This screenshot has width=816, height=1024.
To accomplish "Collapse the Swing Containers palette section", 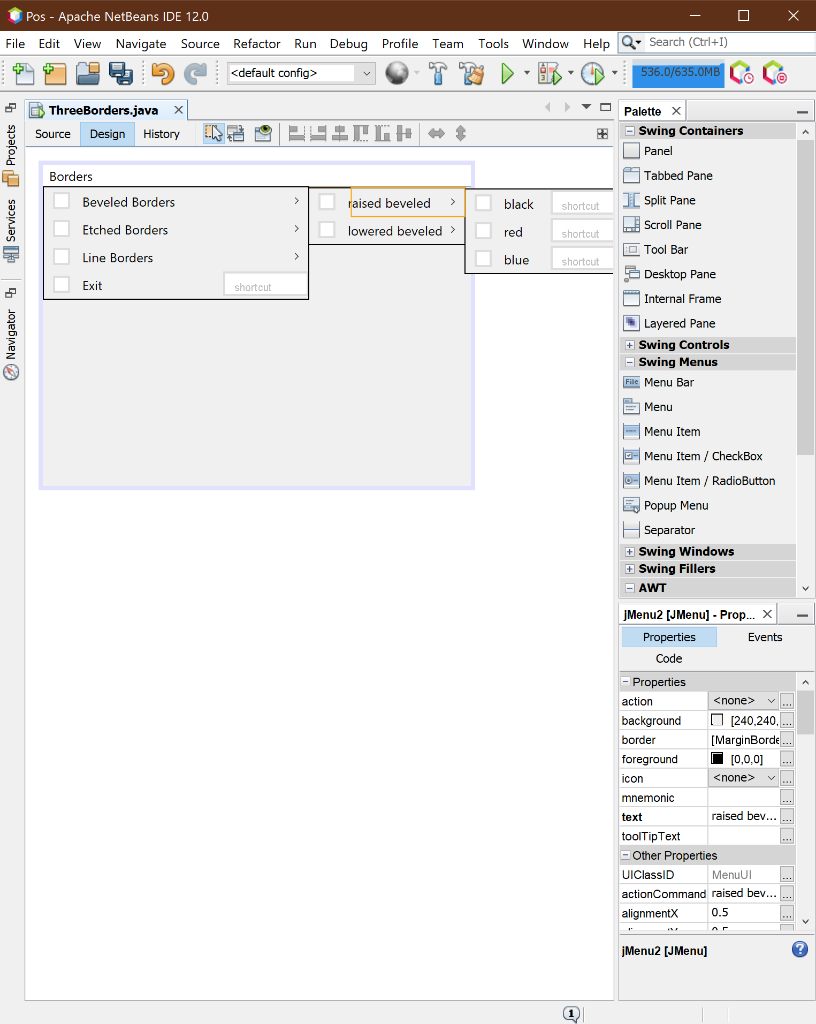I will click(630, 131).
